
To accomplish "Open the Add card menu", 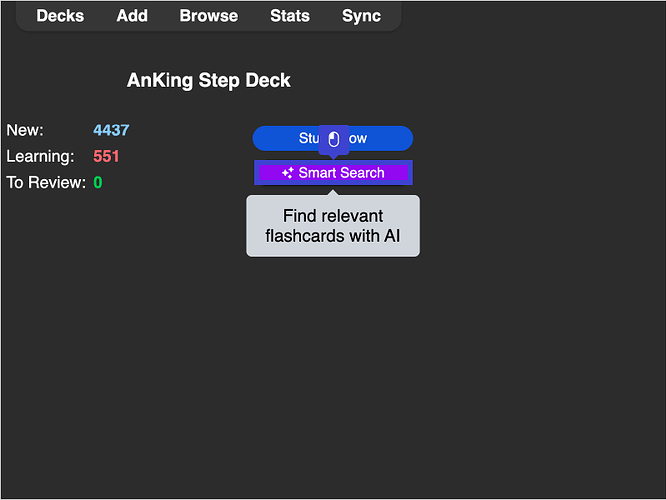I will (x=132, y=16).
